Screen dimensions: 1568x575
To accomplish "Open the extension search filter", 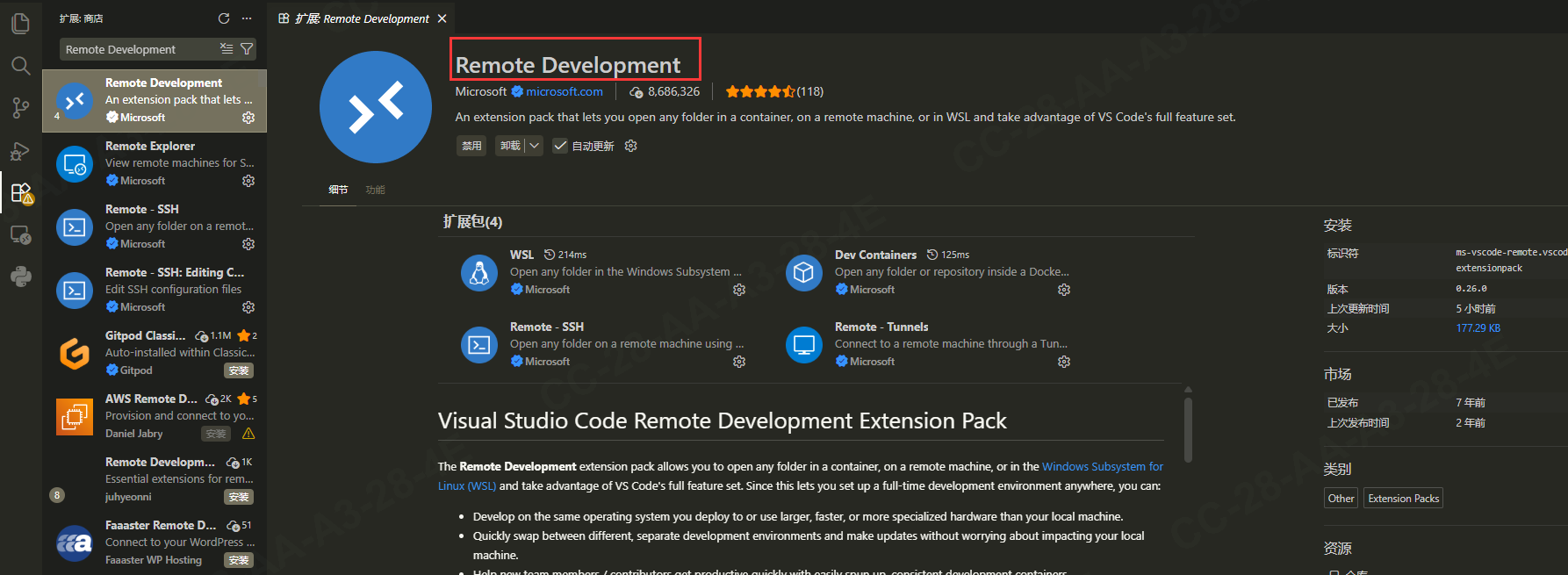I will tap(247, 49).
